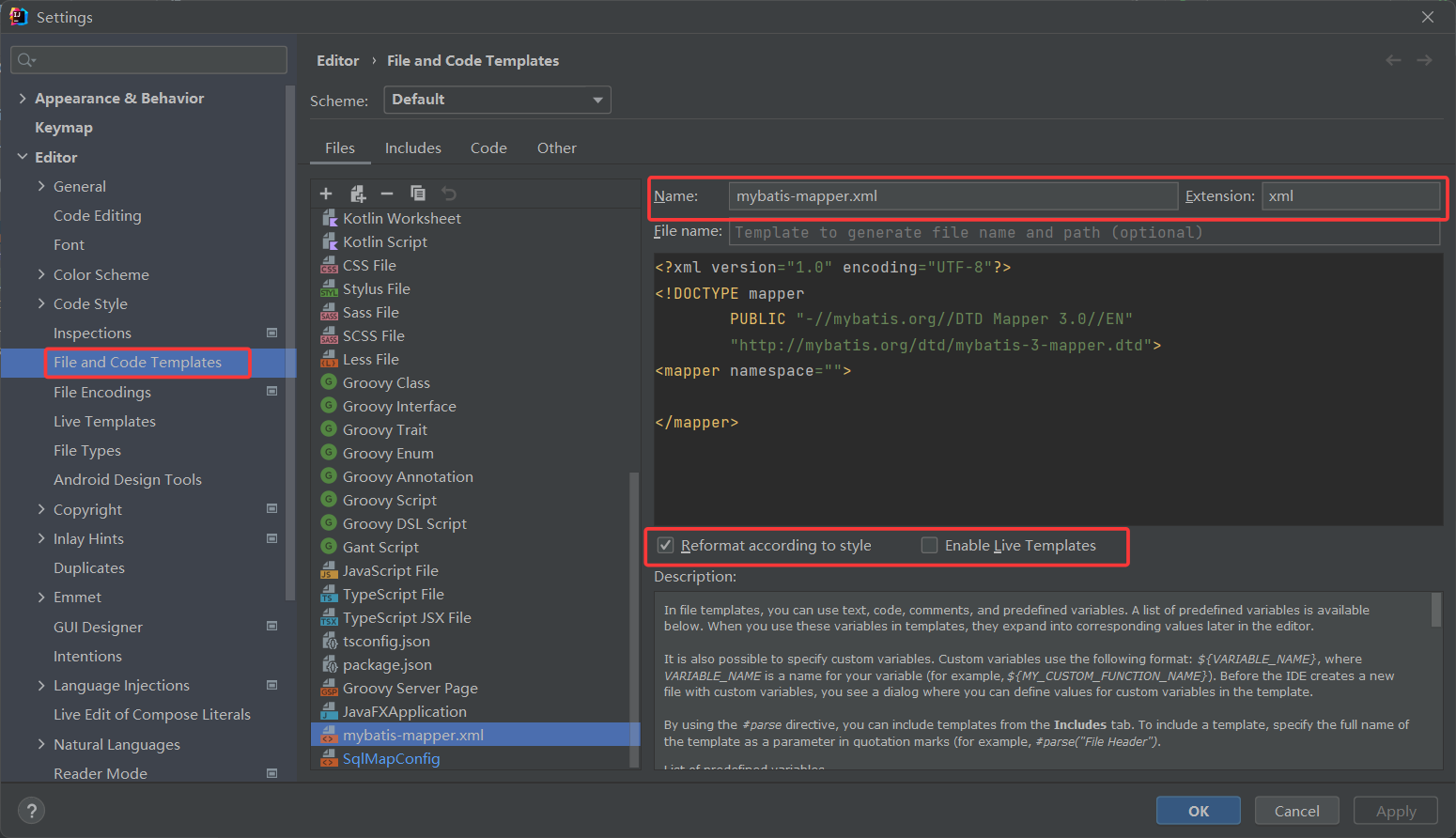Click the Groovy Class icon
The width and height of the screenshot is (1456, 838).
(x=329, y=382)
